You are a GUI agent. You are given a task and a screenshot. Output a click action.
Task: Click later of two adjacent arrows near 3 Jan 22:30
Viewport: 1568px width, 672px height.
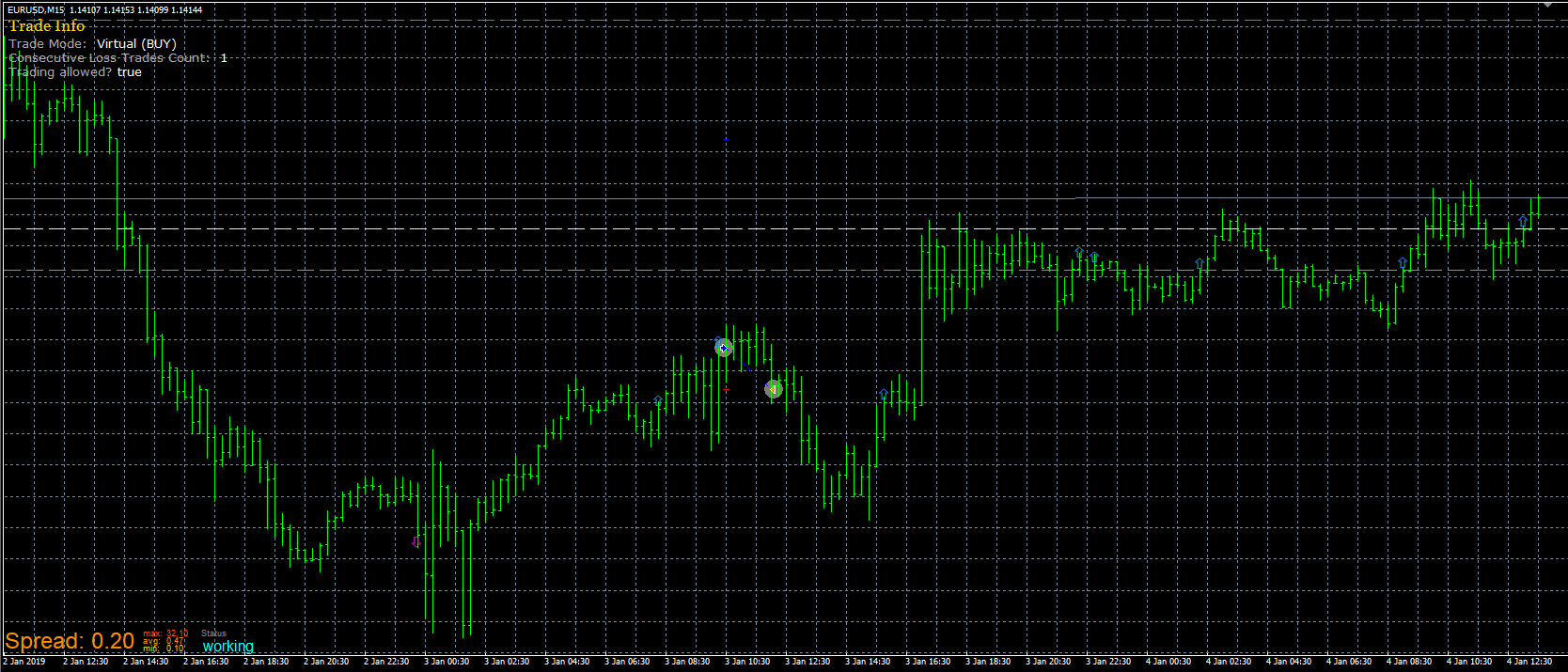coord(1094,257)
